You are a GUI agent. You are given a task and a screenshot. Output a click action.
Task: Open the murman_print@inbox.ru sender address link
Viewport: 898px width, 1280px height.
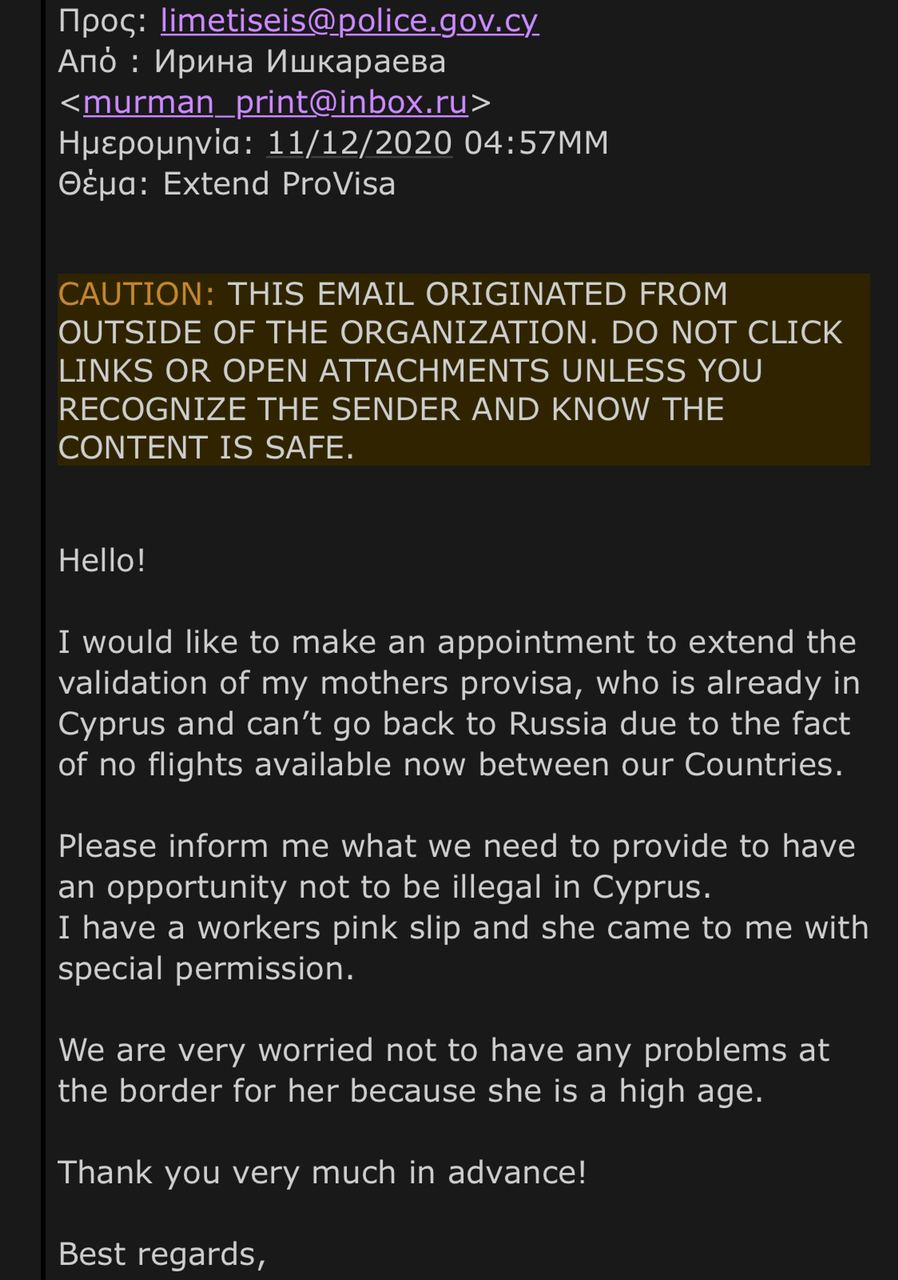(x=276, y=102)
